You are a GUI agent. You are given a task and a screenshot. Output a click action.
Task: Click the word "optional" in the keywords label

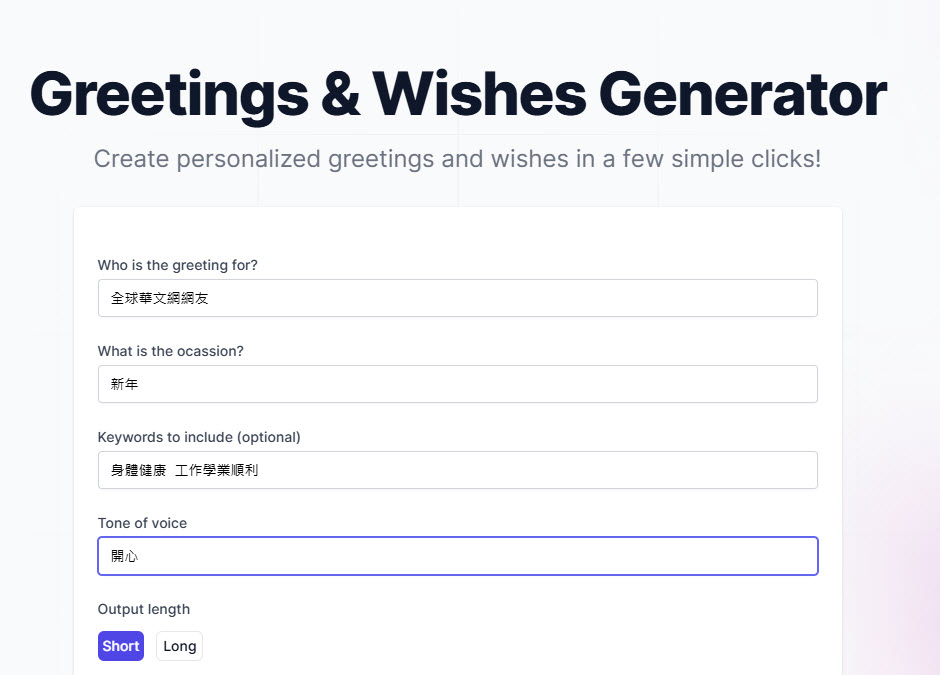(x=268, y=437)
